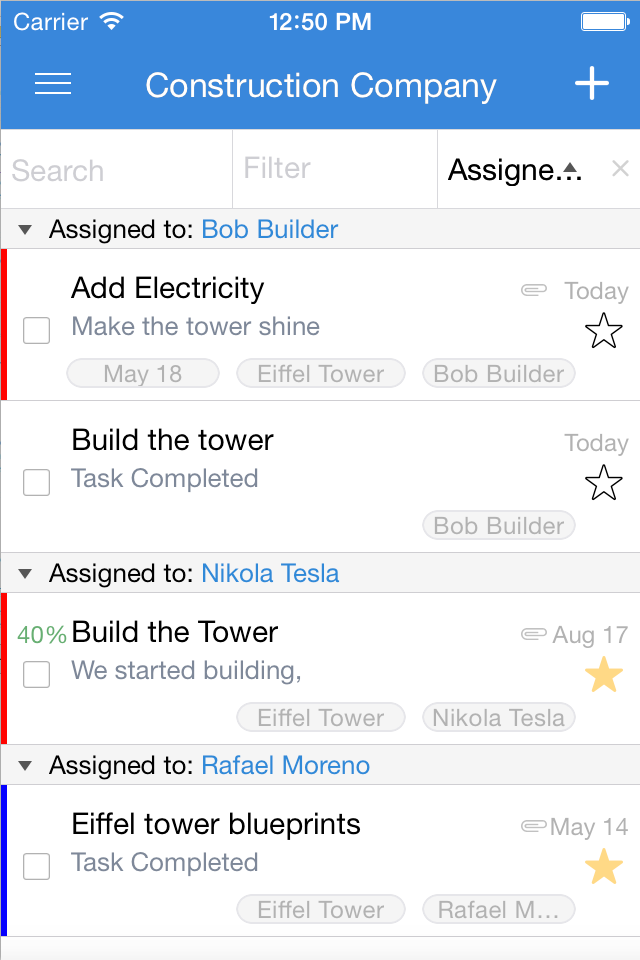This screenshot has height=960, width=640.
Task: Tap the May 18 tag
Action: pyautogui.click(x=143, y=374)
